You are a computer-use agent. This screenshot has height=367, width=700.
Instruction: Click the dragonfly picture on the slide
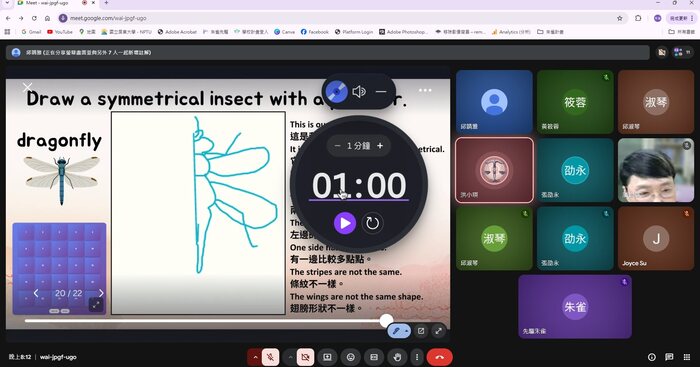[62, 180]
